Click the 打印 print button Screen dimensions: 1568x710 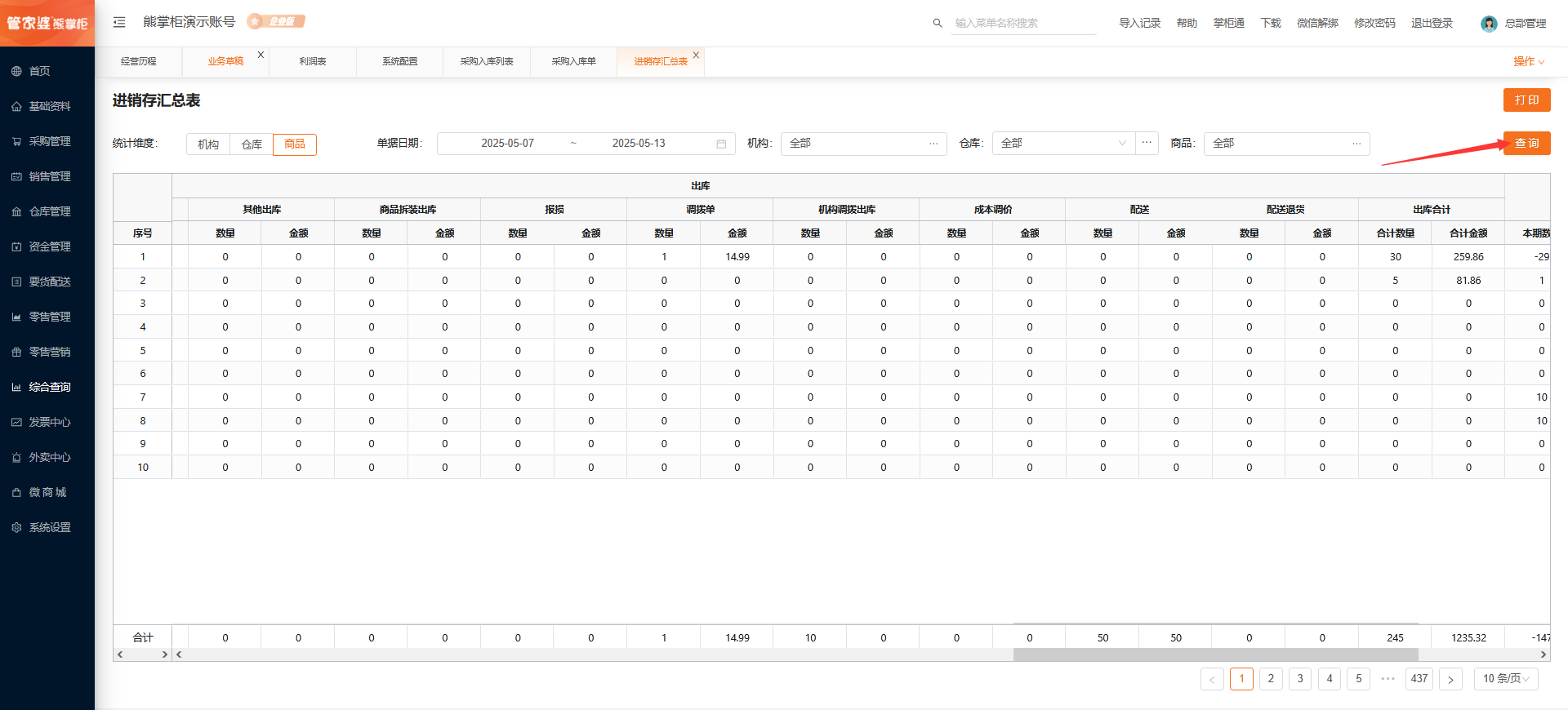coord(1527,100)
